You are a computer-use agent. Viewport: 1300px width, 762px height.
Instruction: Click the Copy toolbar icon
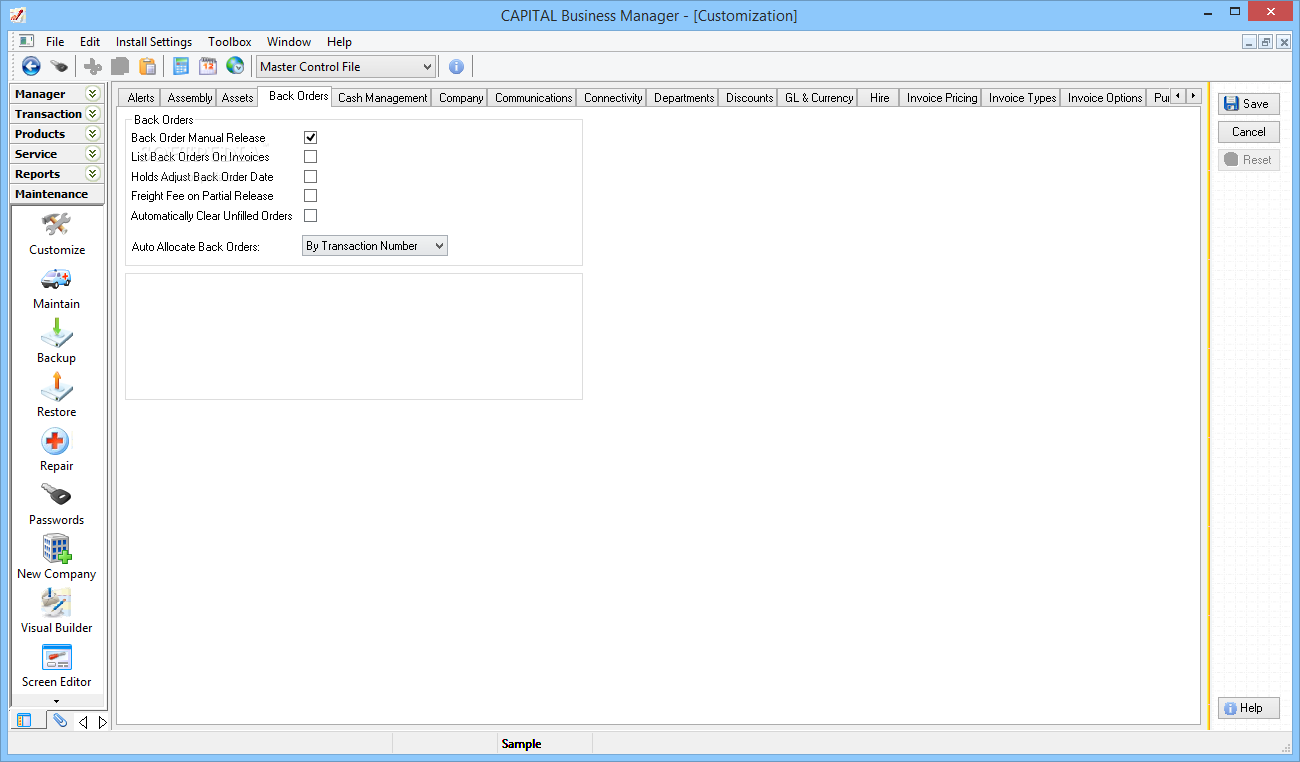(120, 67)
